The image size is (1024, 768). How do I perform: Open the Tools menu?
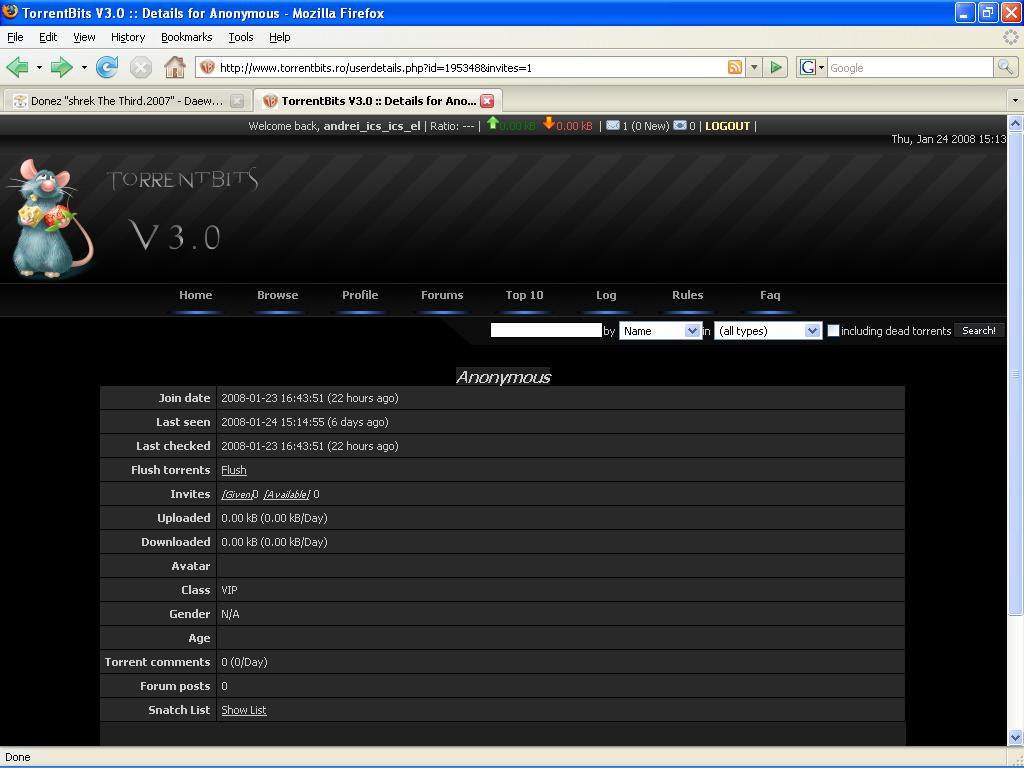tap(240, 37)
